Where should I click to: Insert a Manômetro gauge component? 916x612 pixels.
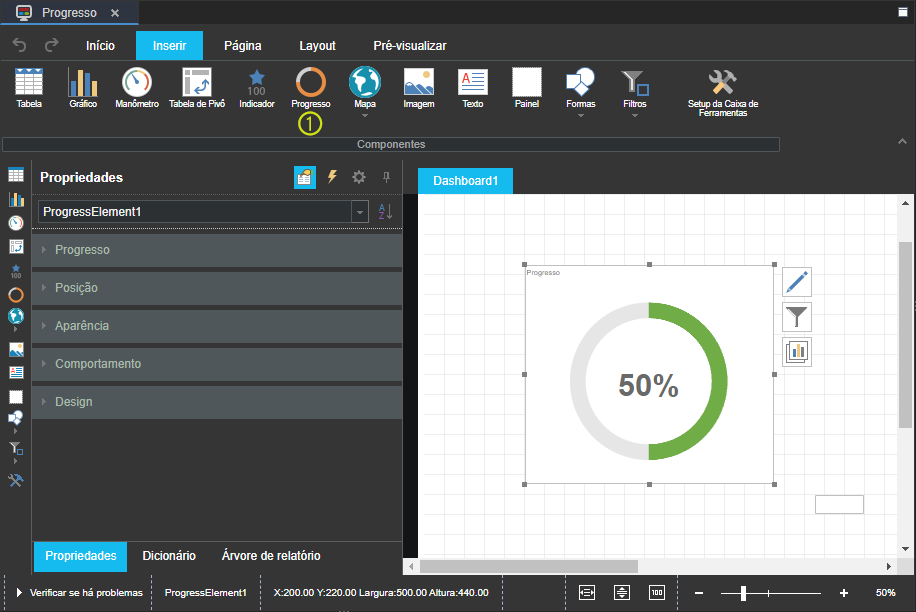point(137,88)
